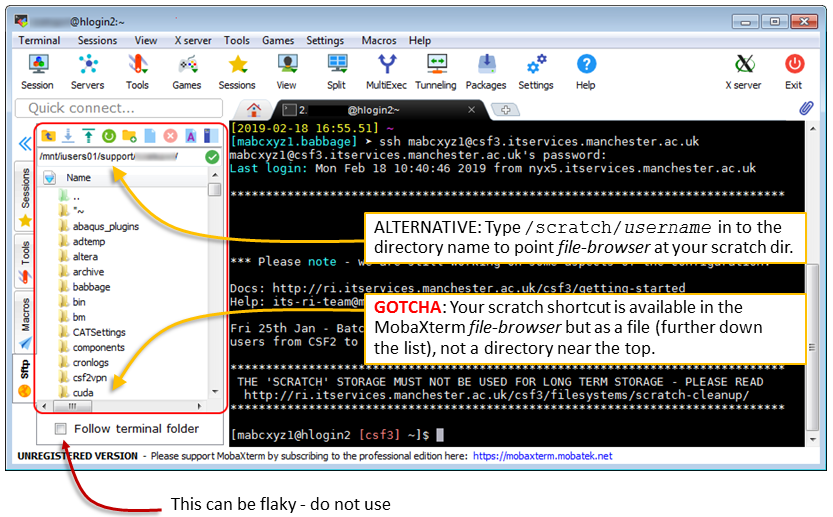Open a new terminal tab with plus
This screenshot has width=833, height=517.
505,110
